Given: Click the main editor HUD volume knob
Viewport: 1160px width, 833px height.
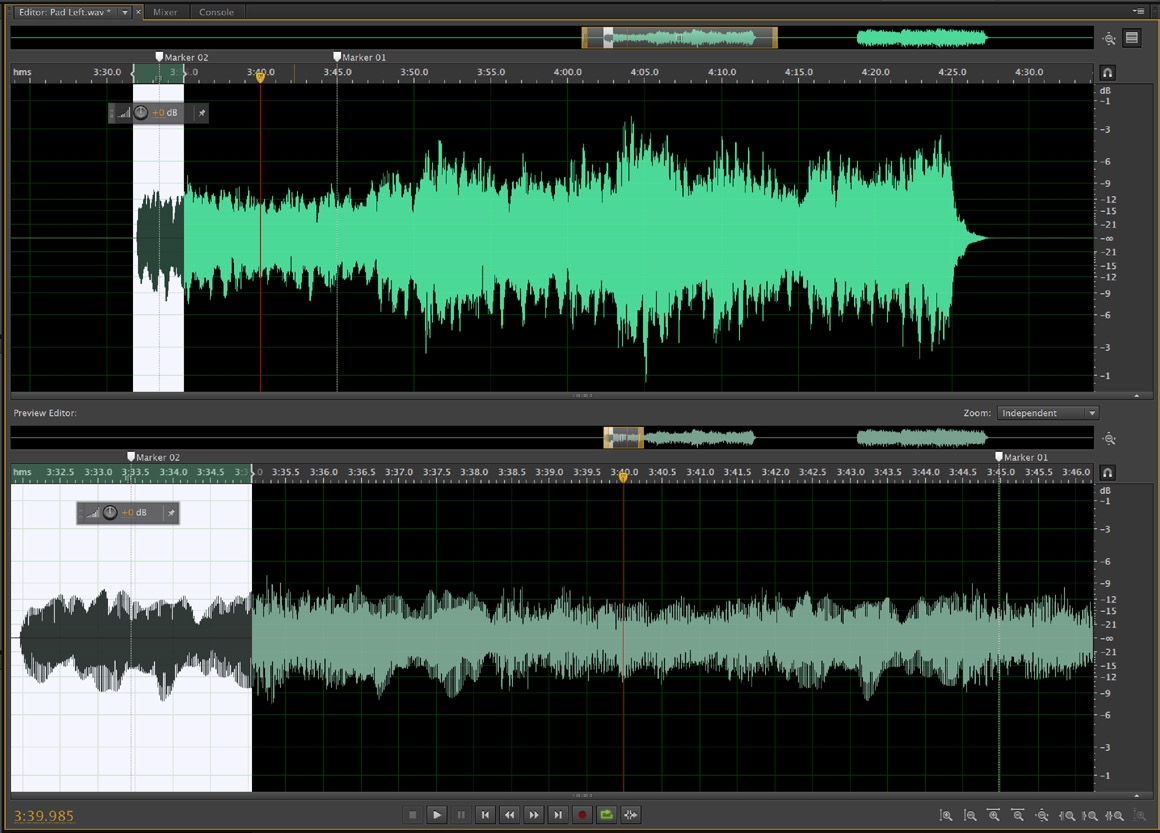Looking at the screenshot, I should (141, 112).
